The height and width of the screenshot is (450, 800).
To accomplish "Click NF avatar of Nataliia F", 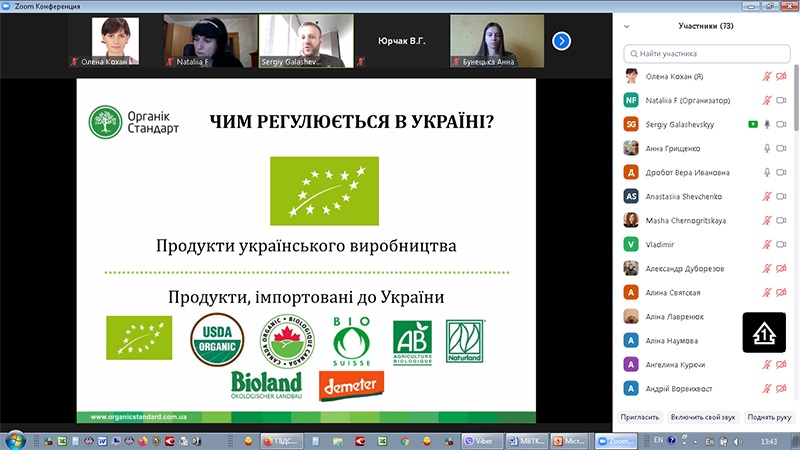I will 631,100.
